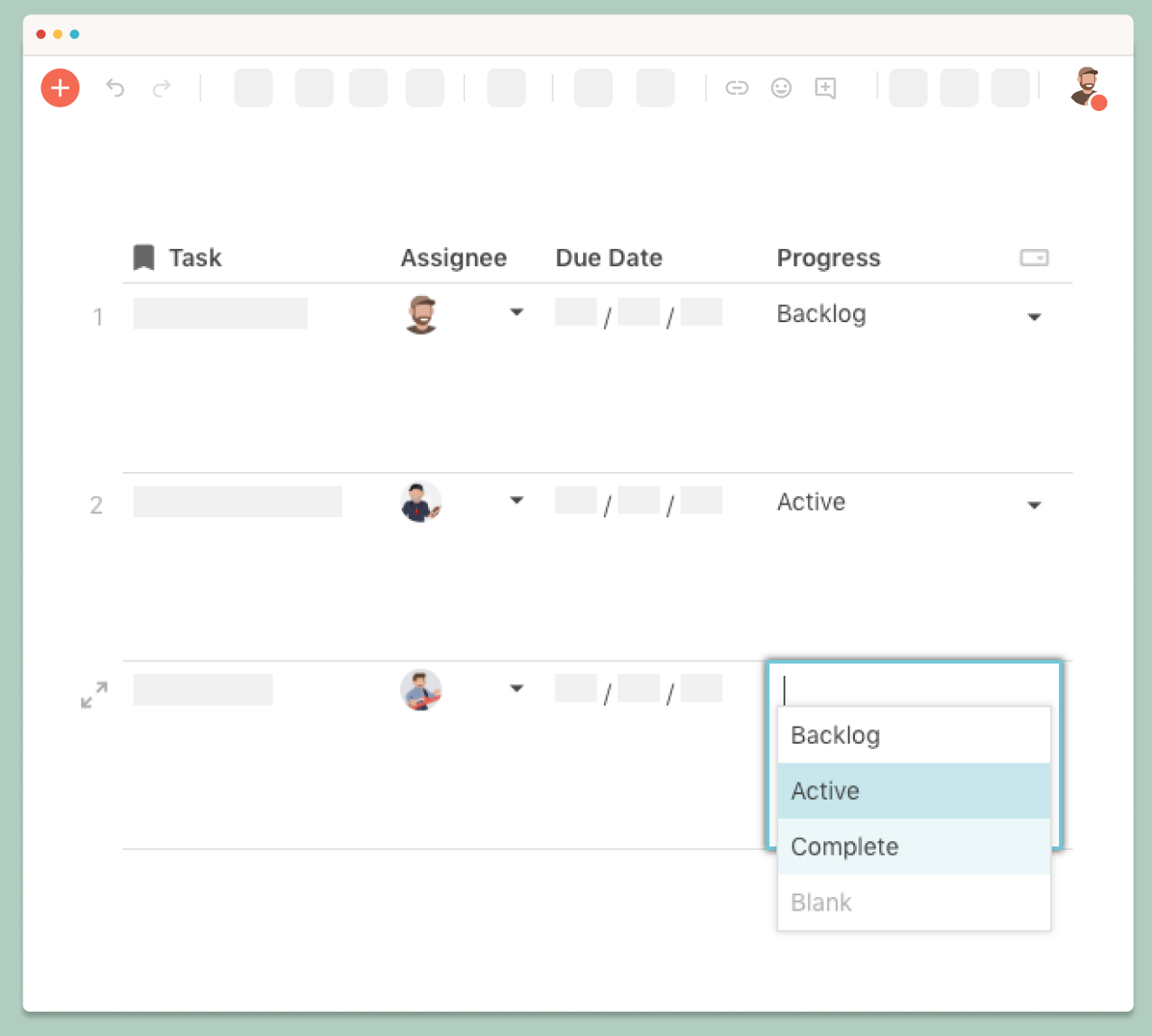Expand the Active progress dropdown in row two
Image resolution: width=1152 pixels, height=1036 pixels.
[1035, 505]
